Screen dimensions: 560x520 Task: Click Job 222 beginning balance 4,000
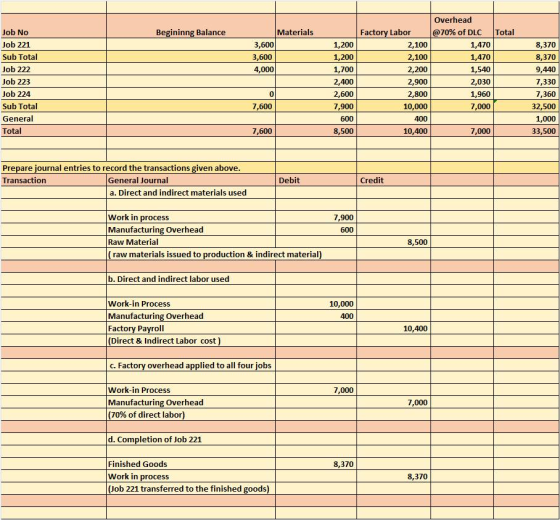click(x=191, y=69)
